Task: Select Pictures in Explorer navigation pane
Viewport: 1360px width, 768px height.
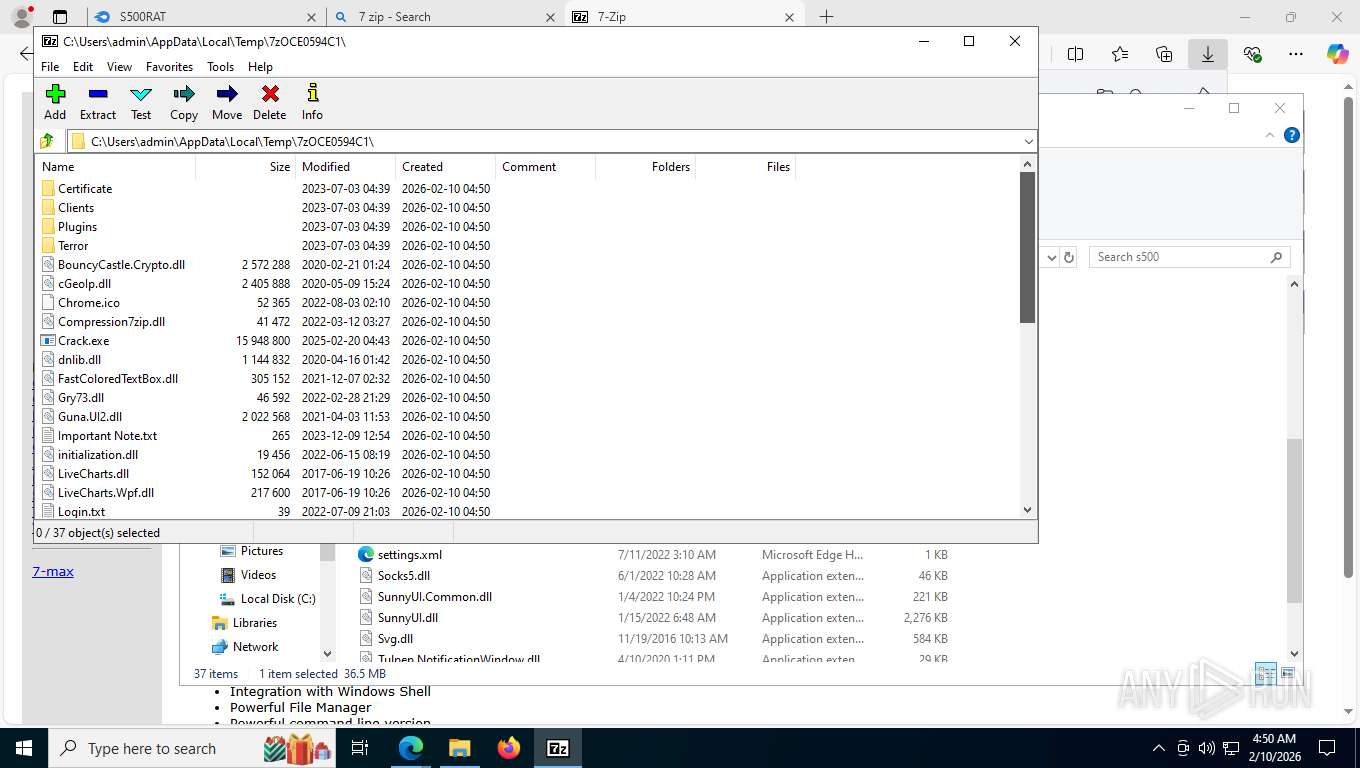Action: [x=261, y=551]
